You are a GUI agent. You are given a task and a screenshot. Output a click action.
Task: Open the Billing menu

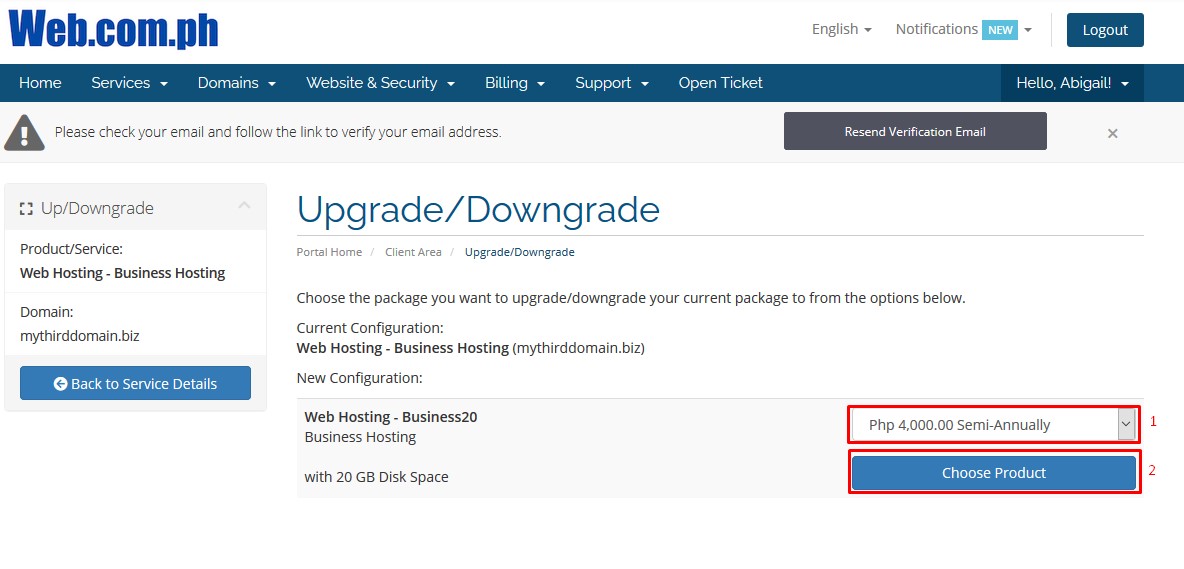click(x=515, y=83)
